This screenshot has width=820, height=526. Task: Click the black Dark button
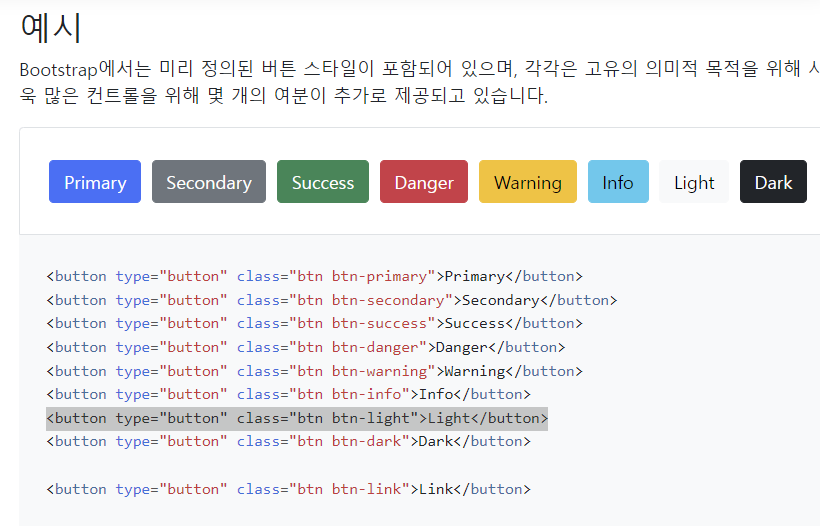coord(773,181)
